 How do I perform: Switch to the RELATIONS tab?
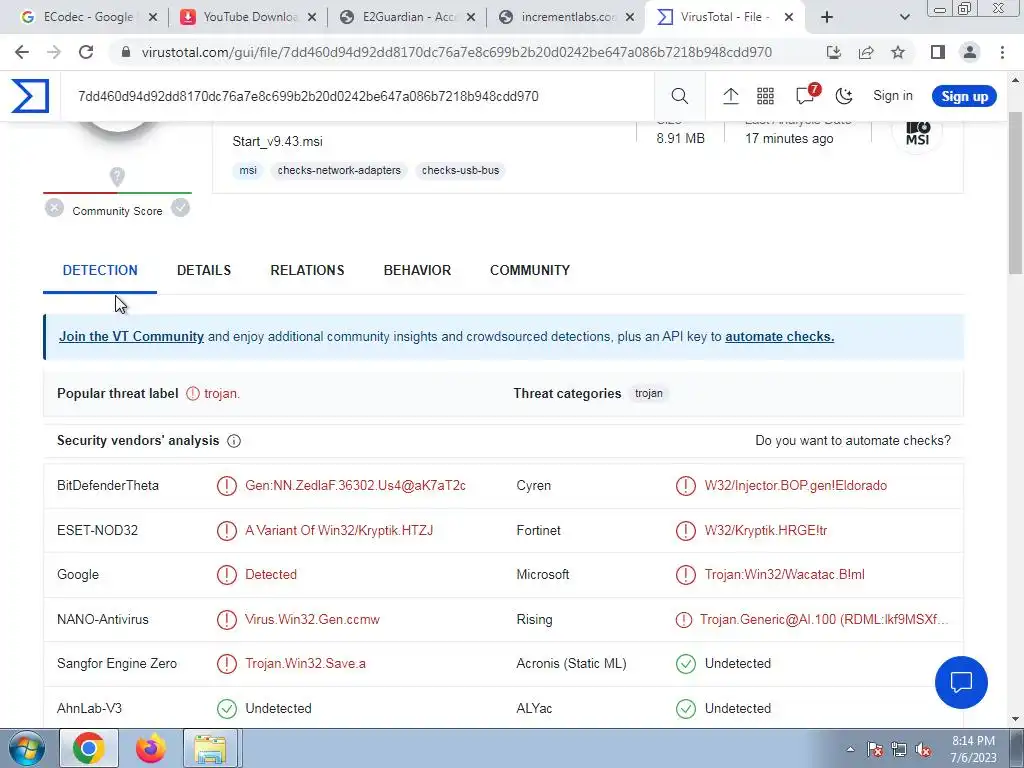307,270
